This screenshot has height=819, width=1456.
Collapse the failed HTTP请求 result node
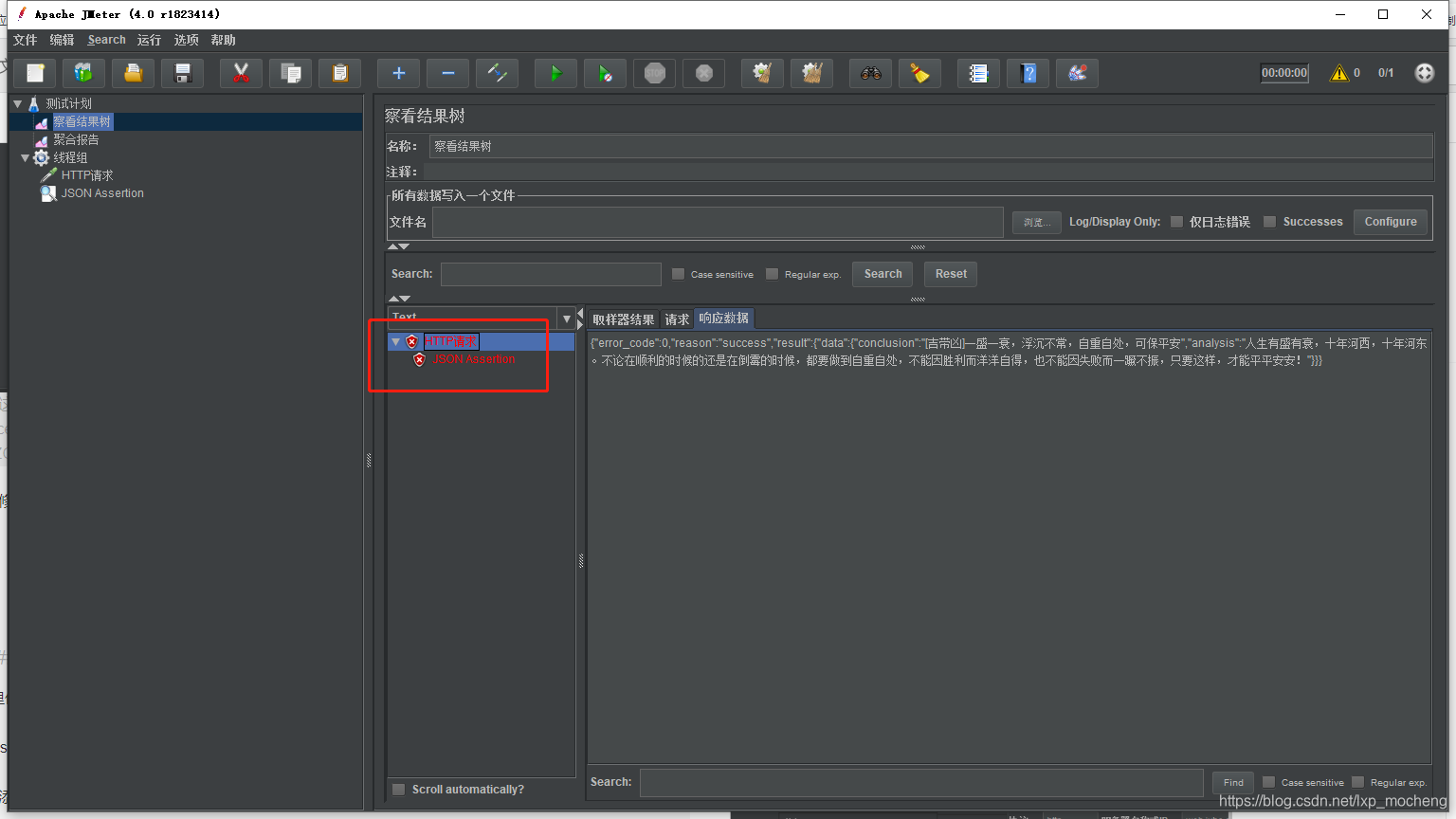pos(395,342)
